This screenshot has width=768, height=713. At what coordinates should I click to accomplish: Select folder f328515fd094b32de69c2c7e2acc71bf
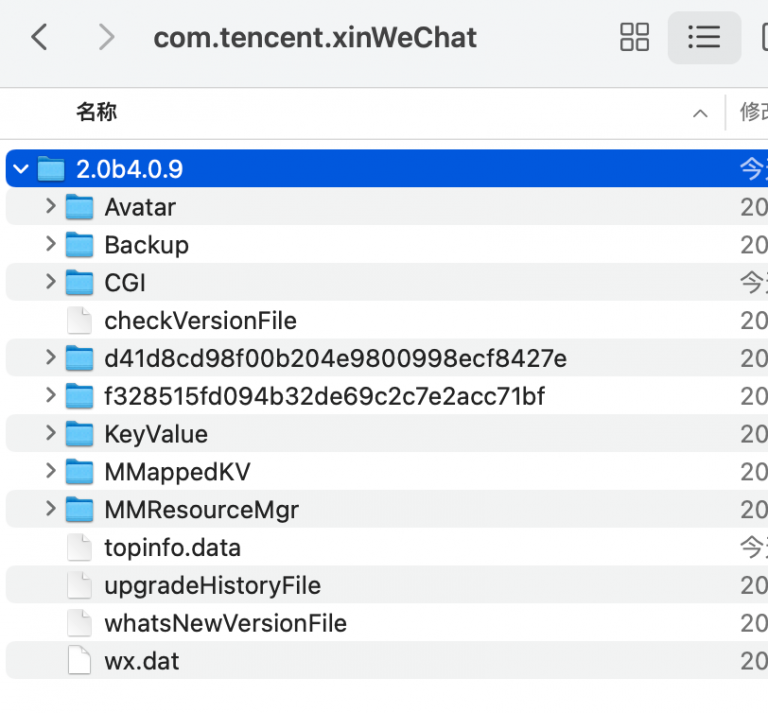[324, 397]
